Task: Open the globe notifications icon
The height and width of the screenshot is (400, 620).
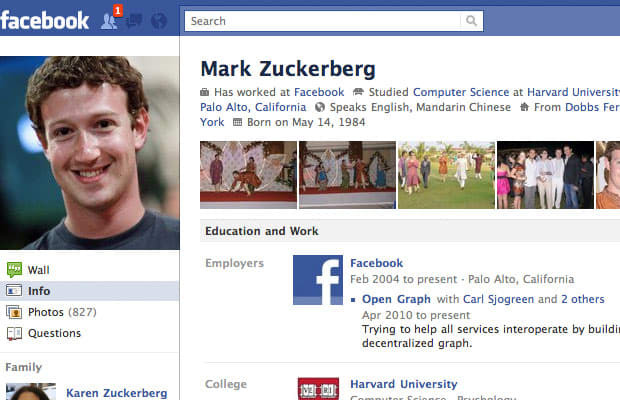Action: [x=159, y=21]
